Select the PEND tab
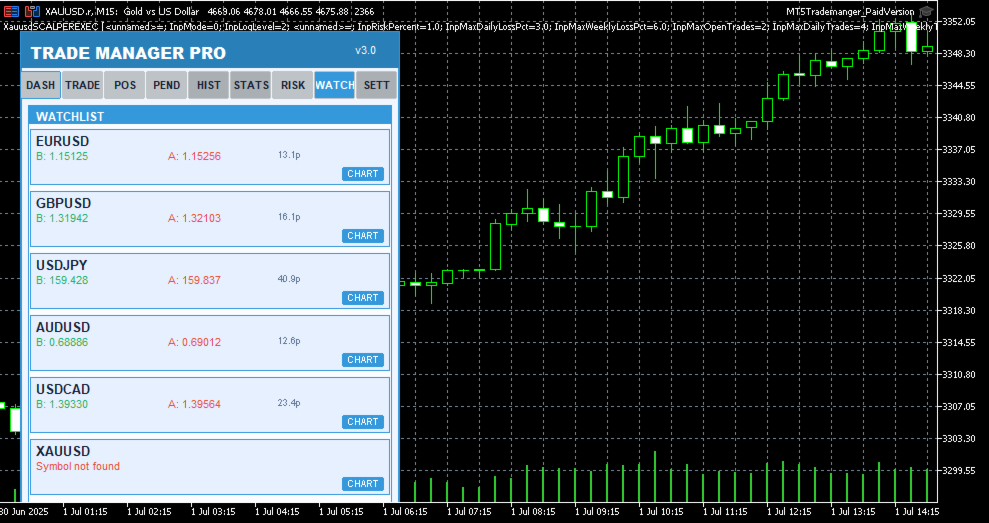The image size is (989, 523). (167, 85)
